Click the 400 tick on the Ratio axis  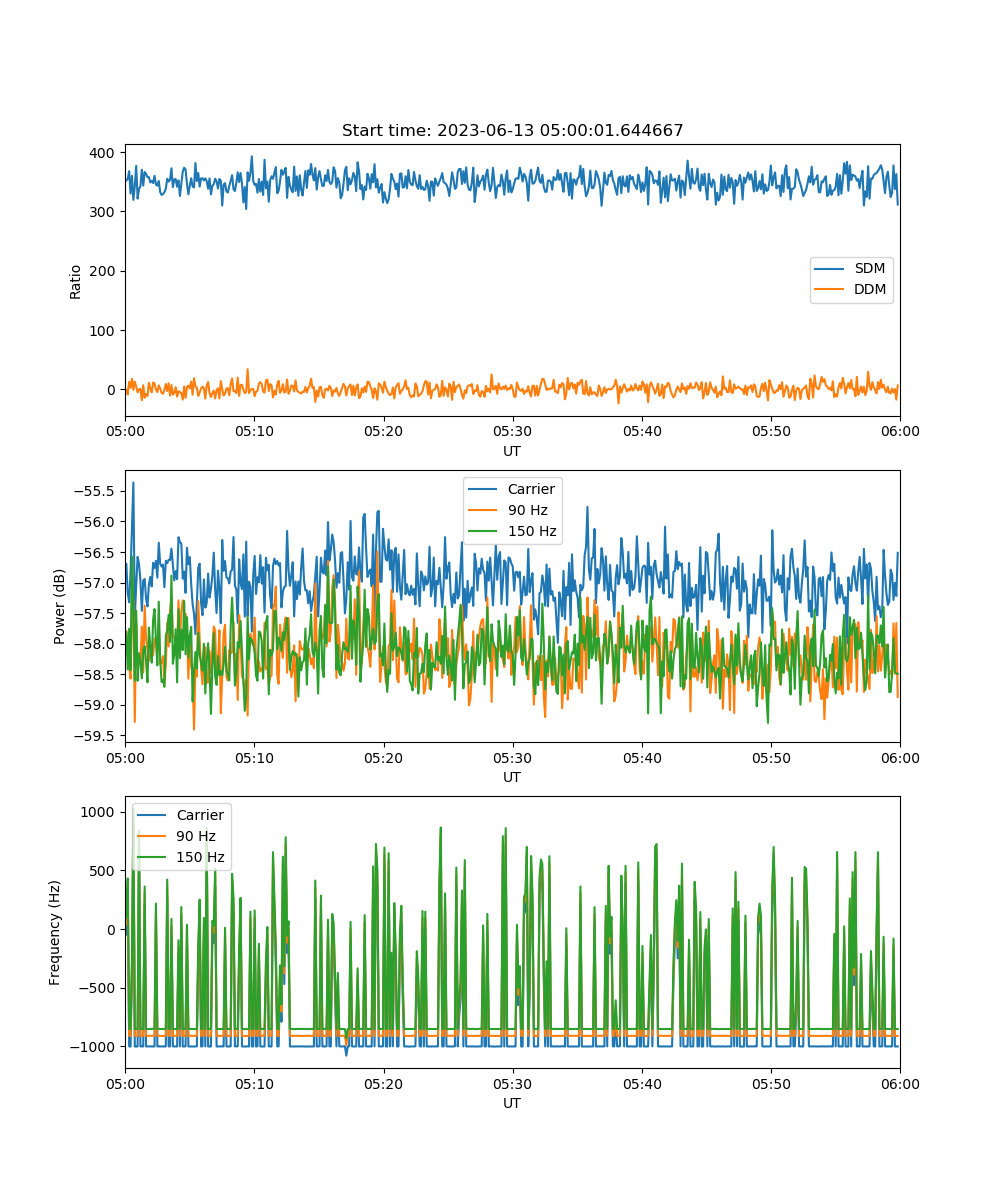click(104, 153)
